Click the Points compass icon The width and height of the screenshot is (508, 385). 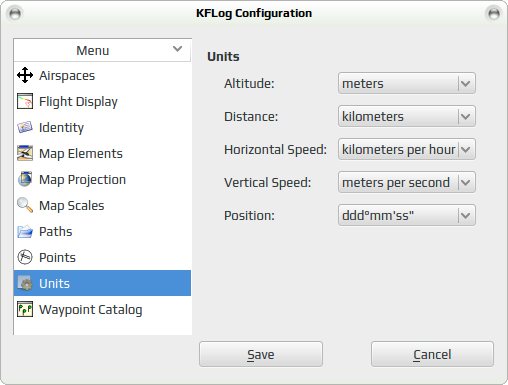(x=25, y=257)
